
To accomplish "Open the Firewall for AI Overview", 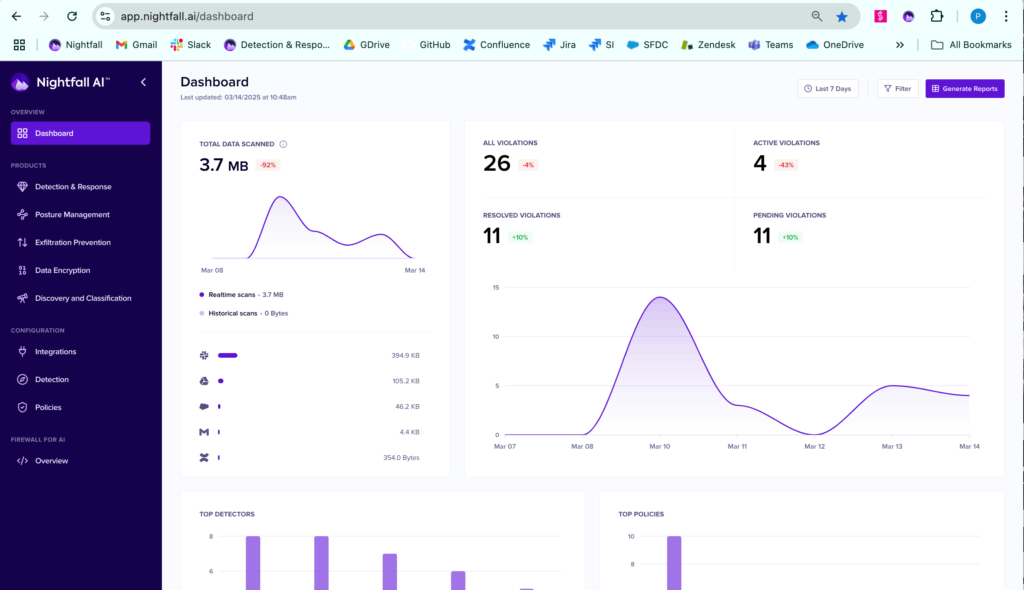I will tap(51, 461).
